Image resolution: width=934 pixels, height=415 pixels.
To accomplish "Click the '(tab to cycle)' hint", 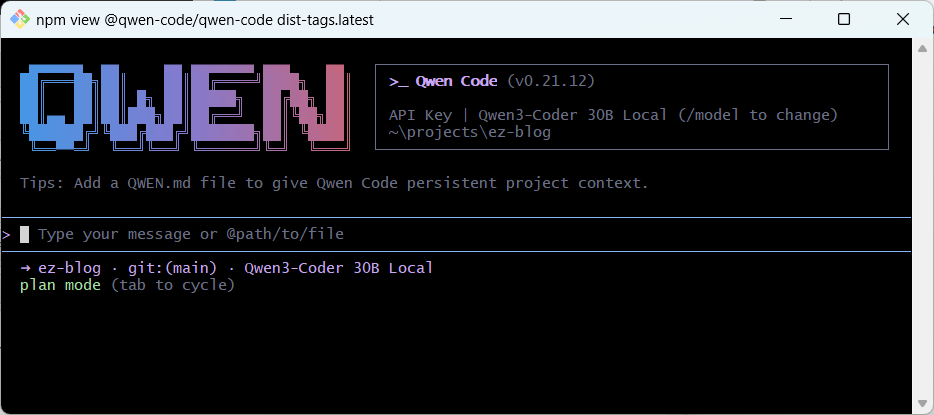I will click(173, 285).
